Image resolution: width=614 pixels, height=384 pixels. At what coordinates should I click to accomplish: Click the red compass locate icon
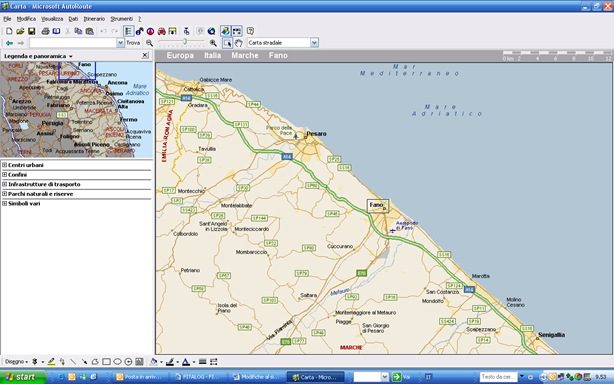pos(150,31)
